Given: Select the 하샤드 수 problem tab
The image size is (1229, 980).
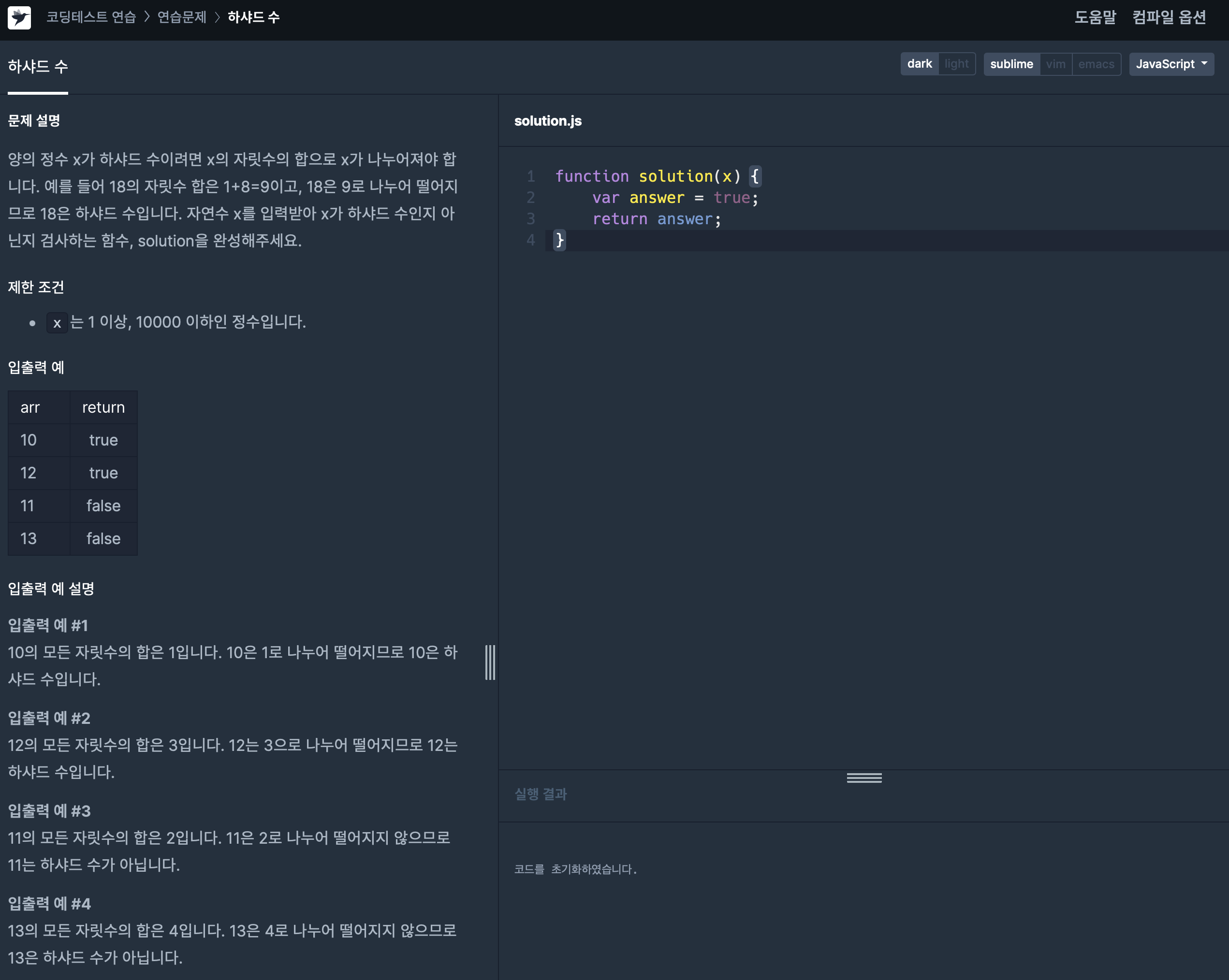Looking at the screenshot, I should [38, 67].
